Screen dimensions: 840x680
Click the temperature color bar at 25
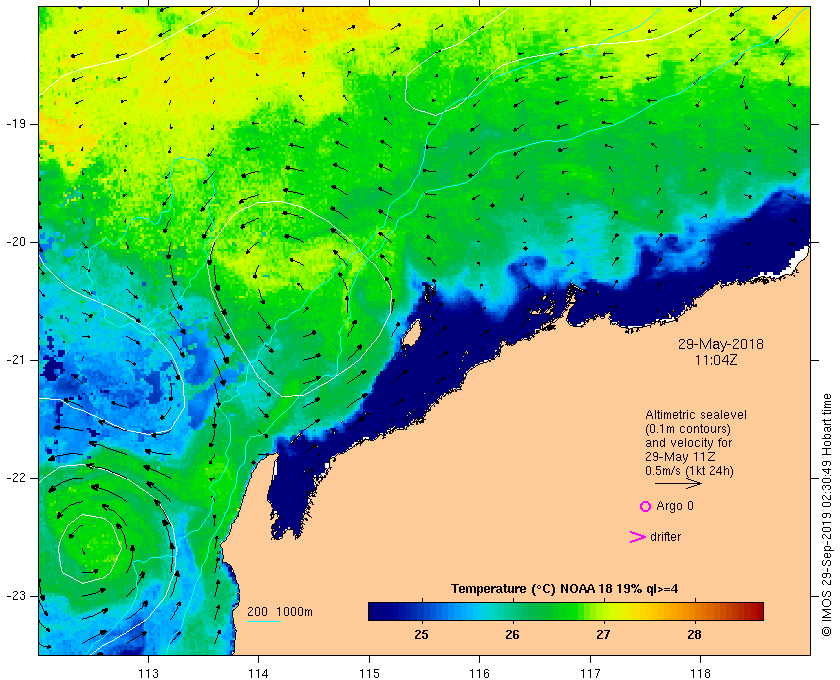422,611
